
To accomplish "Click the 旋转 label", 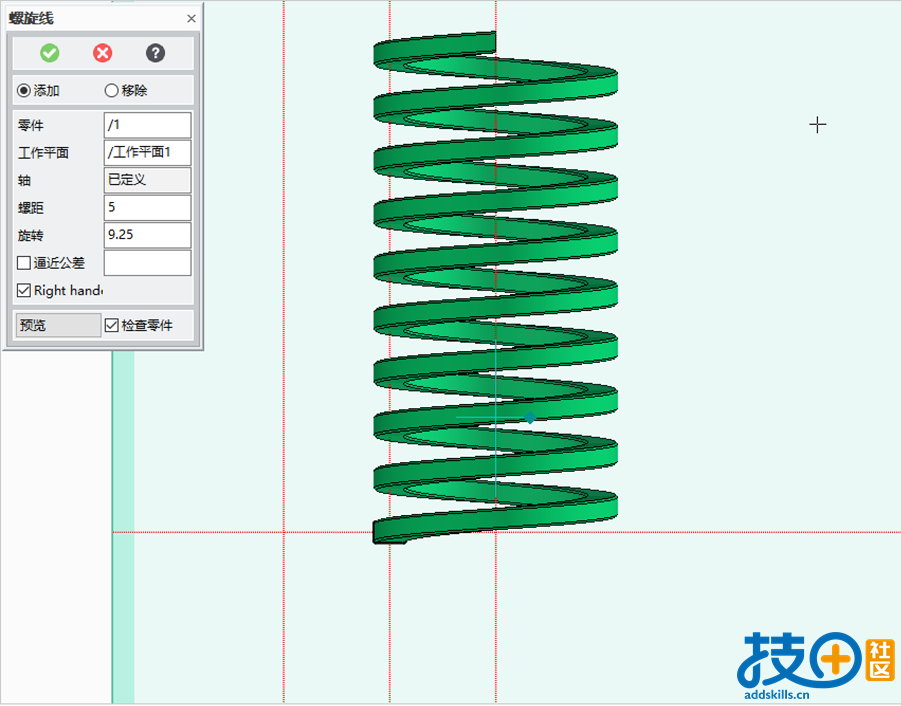I will click(31, 236).
